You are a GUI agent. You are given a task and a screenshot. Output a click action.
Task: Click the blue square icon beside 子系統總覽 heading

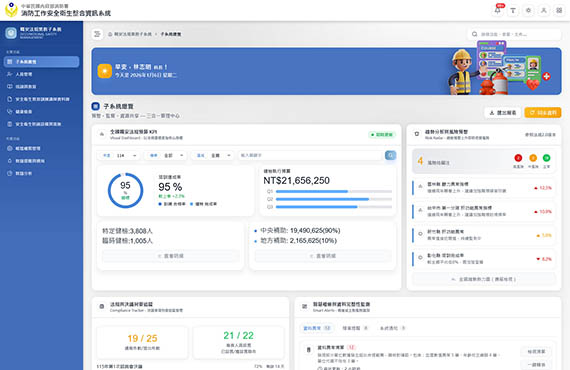click(96, 106)
